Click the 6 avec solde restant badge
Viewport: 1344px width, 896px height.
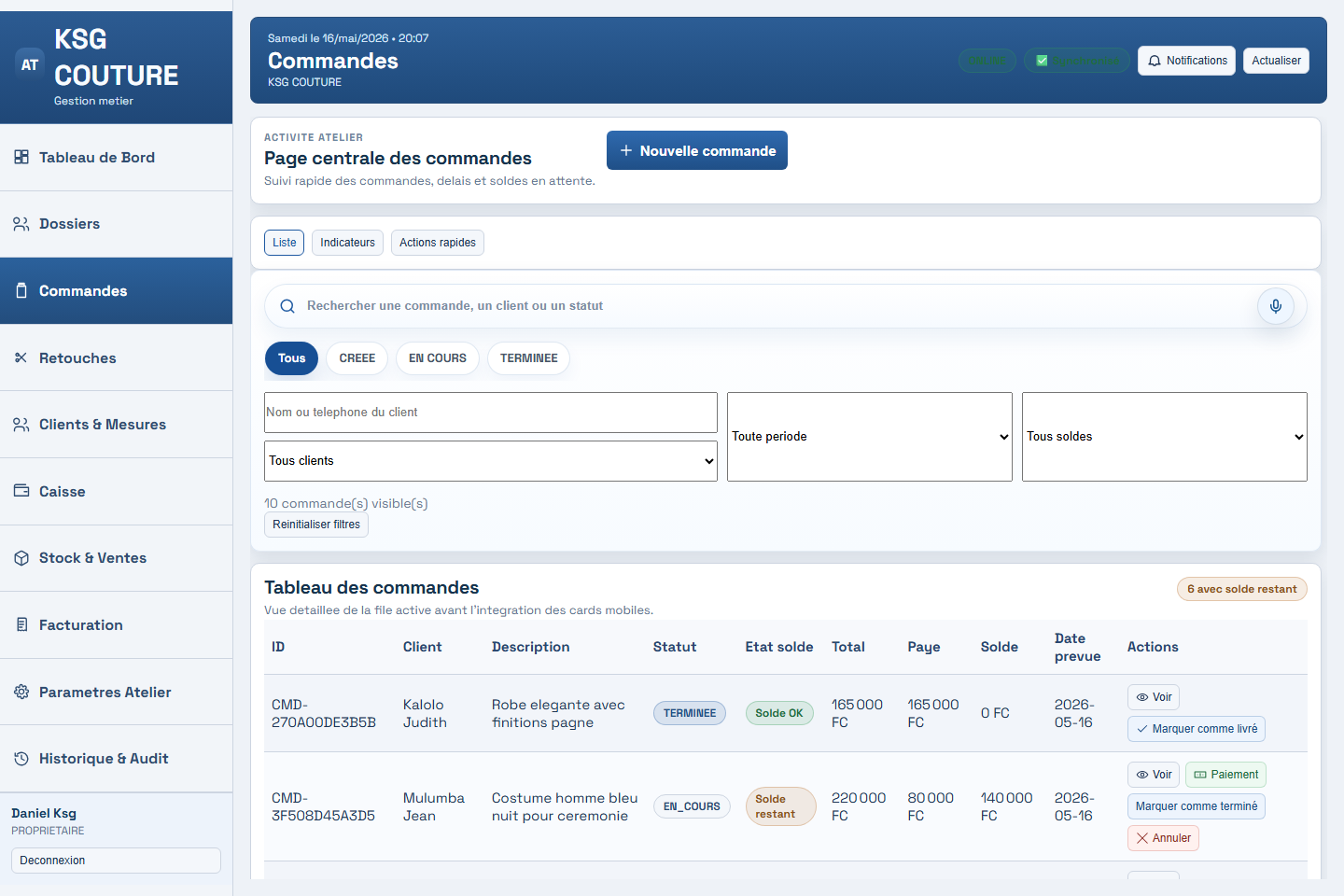[x=1242, y=589]
